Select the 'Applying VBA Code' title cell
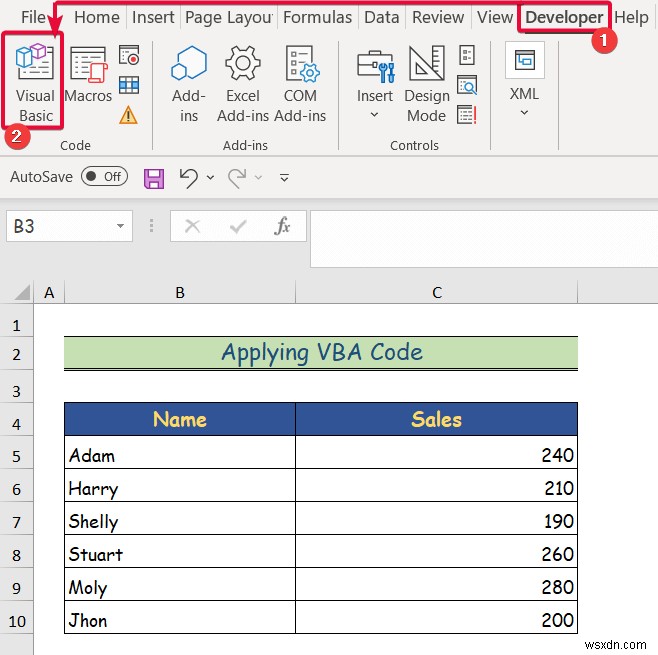The height and width of the screenshot is (655, 658). click(x=321, y=352)
